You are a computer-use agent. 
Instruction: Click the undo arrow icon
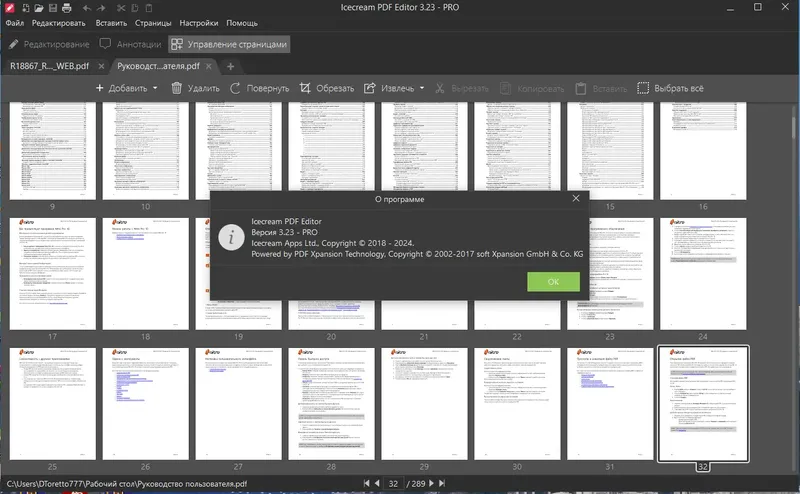pos(87,8)
